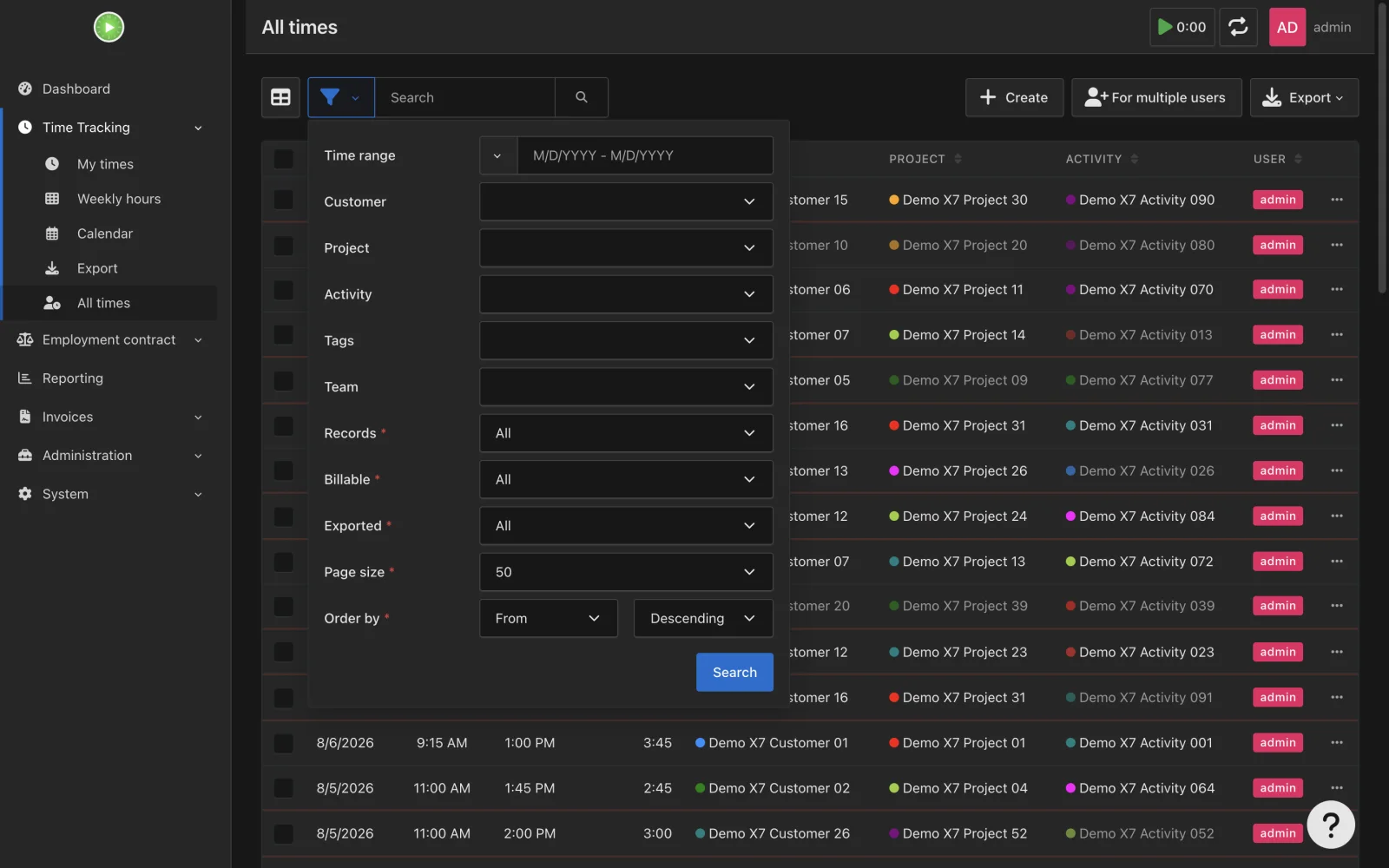Focus the Search text field
This screenshot has width=1389, height=868.
[x=464, y=97]
